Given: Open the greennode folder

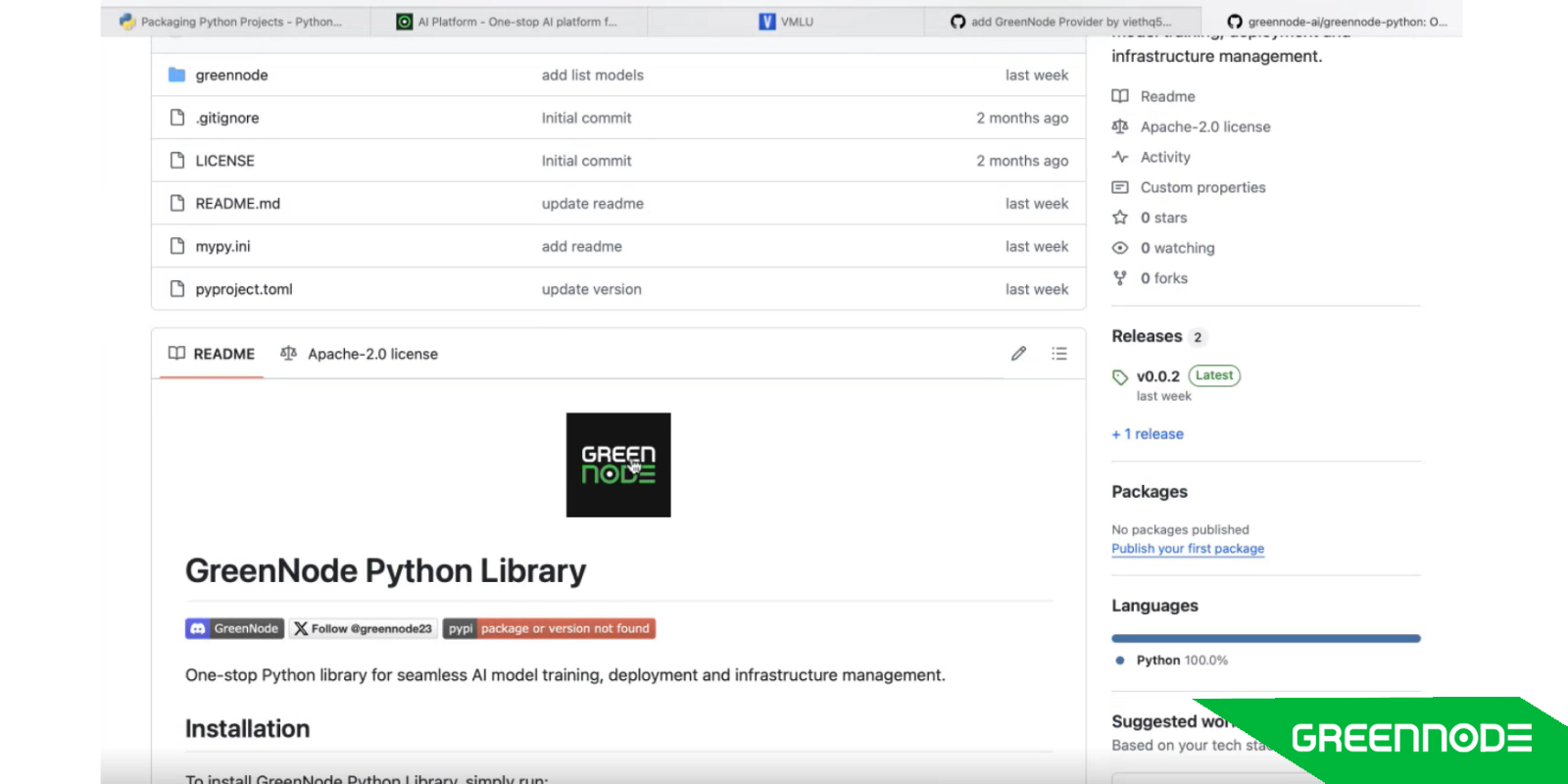Looking at the screenshot, I should coord(231,75).
